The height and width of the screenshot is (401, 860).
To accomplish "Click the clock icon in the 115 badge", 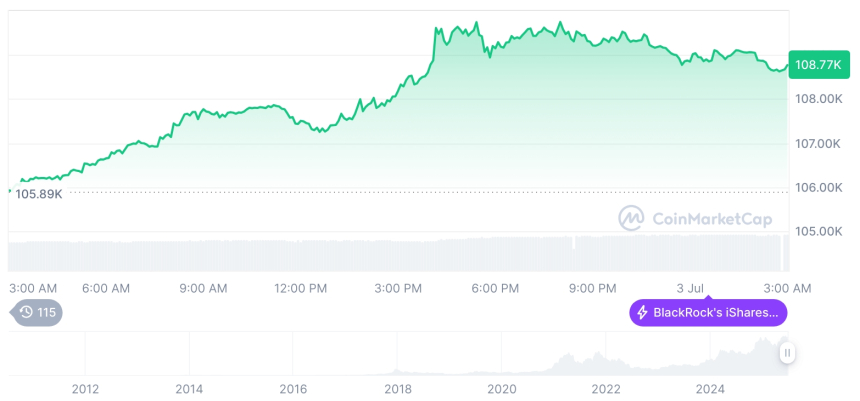I will [x=26, y=313].
